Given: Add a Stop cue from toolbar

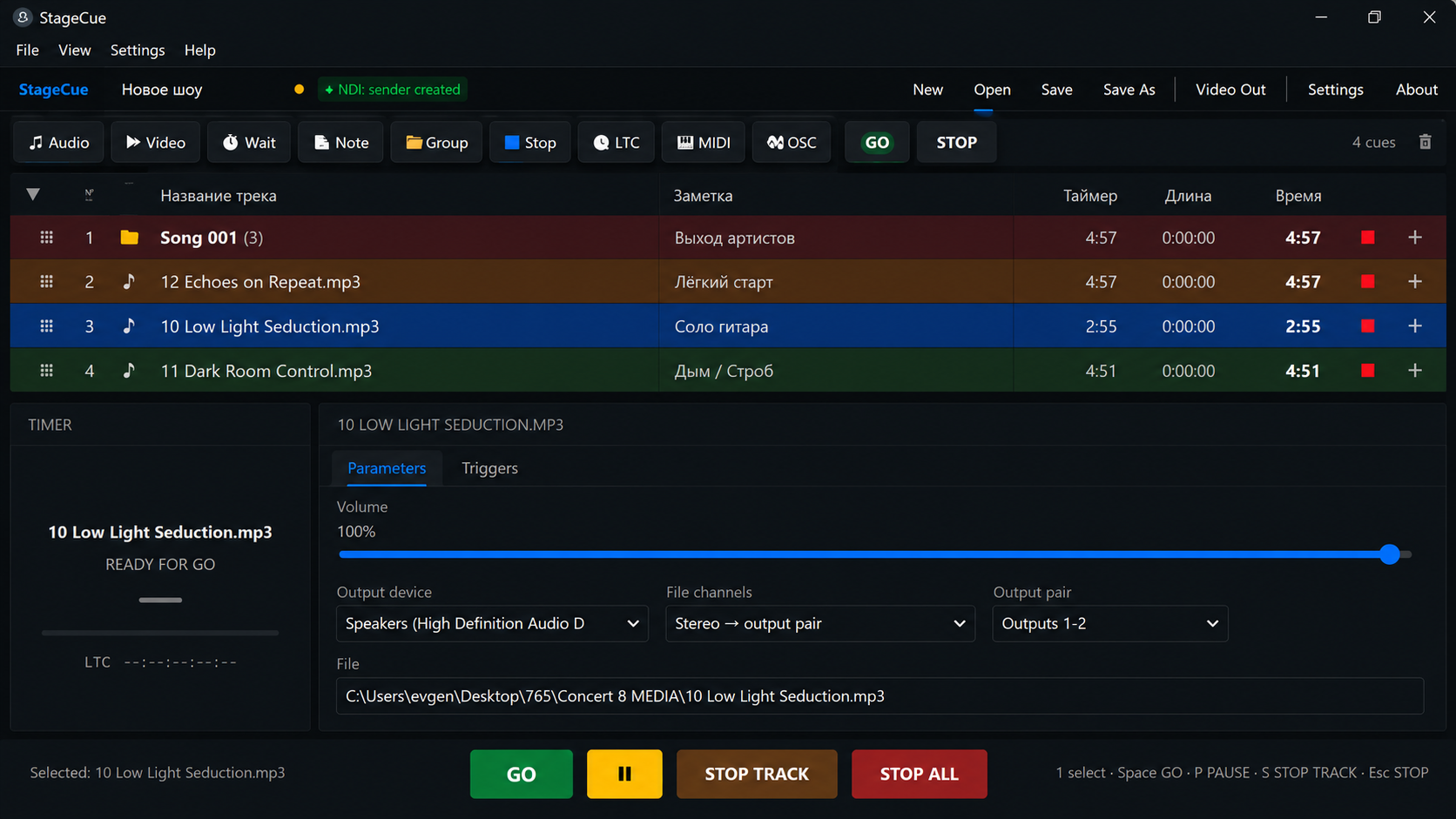Looking at the screenshot, I should tap(529, 143).
